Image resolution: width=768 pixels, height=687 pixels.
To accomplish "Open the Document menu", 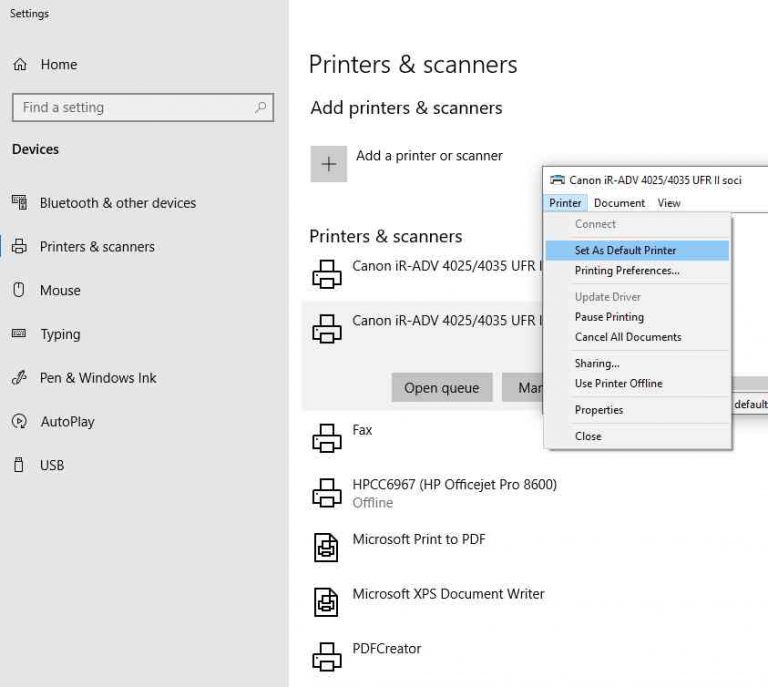I will click(x=619, y=203).
